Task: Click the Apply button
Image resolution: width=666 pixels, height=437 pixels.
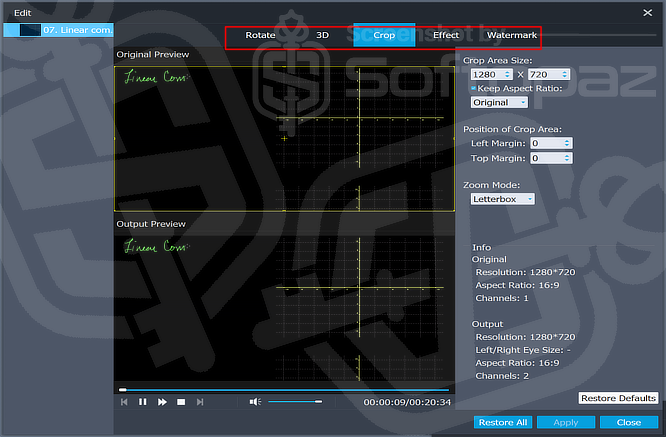Action: tap(566, 423)
